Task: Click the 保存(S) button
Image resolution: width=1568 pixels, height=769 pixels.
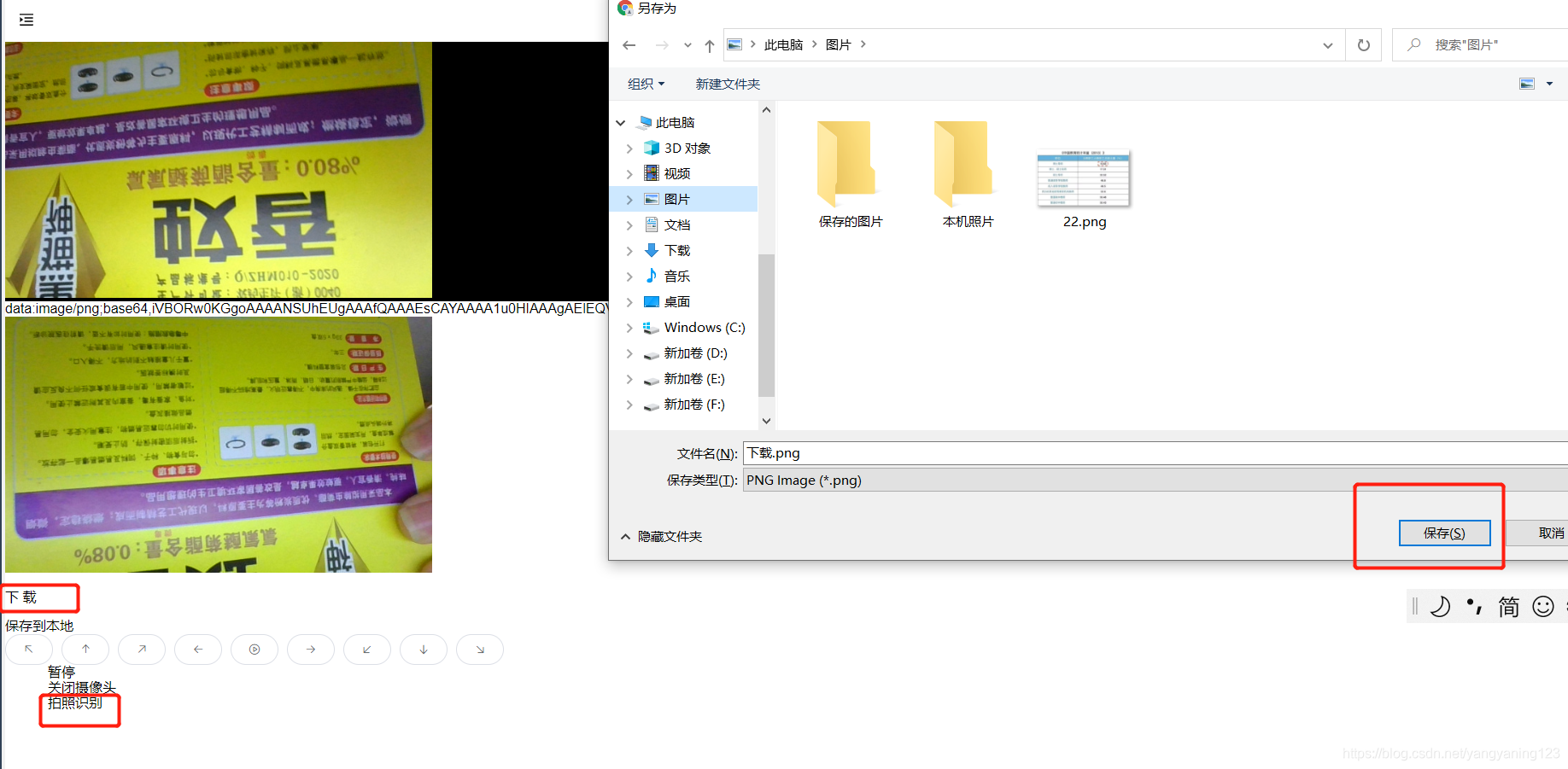Action: pos(1445,533)
